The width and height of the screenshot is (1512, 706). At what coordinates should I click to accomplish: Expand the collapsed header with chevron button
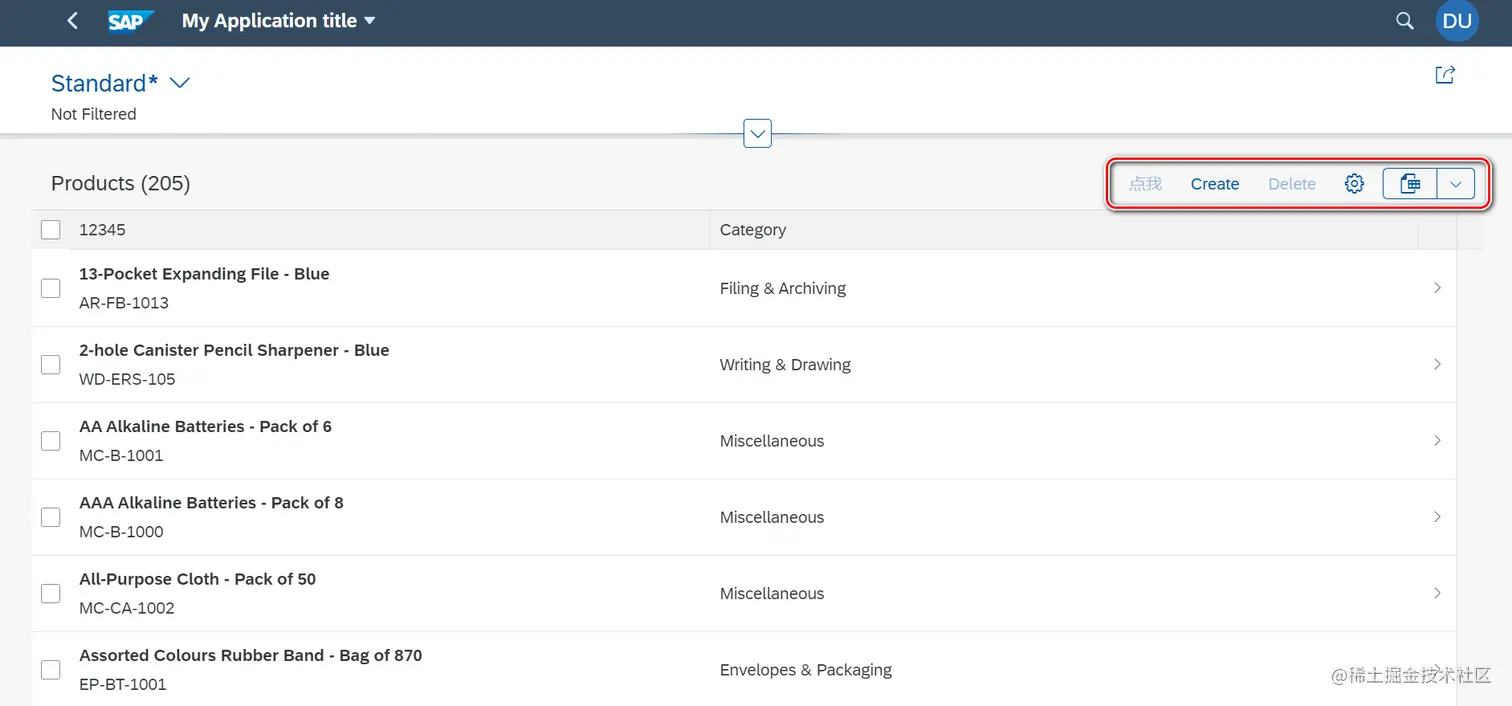(758, 133)
